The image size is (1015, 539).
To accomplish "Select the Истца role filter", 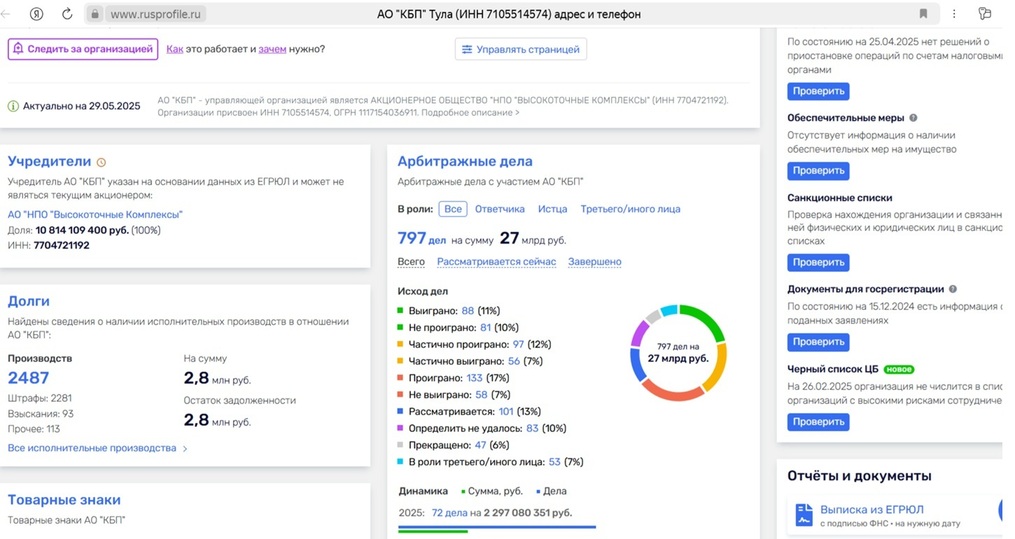I will pyautogui.click(x=552, y=209).
